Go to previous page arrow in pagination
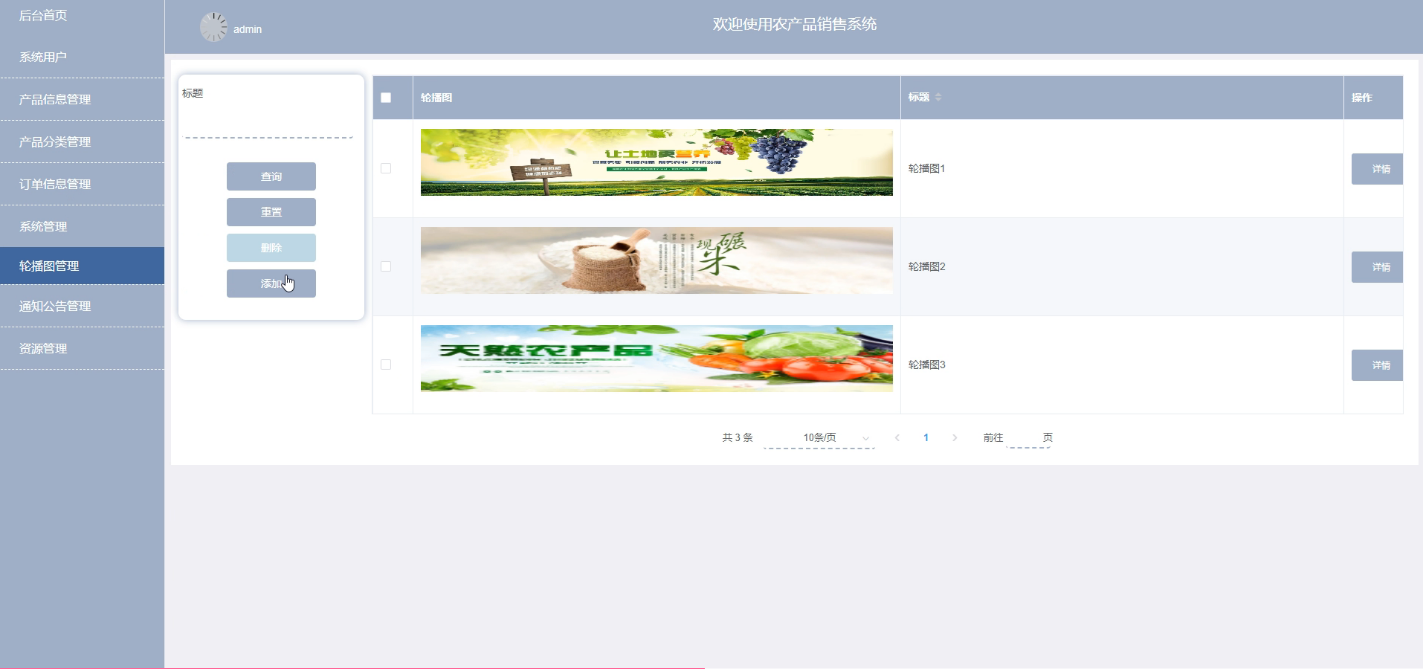The image size is (1423, 669). point(897,438)
